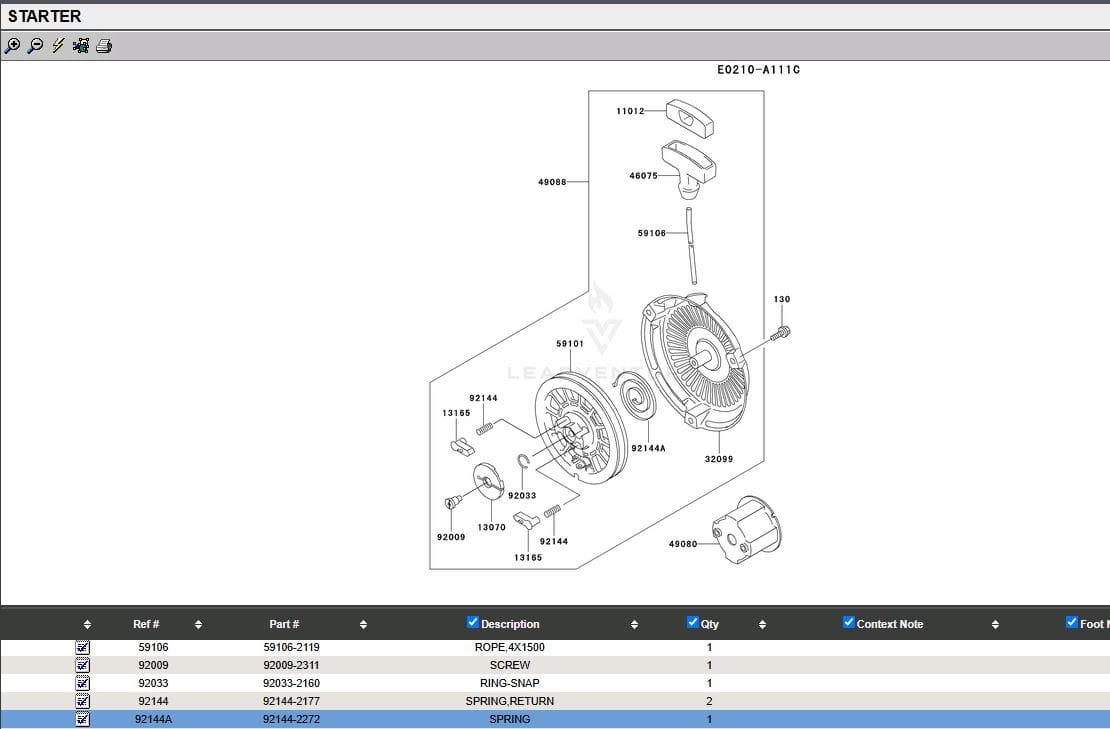Sort table using Part # sort arrows
The height and width of the screenshot is (729, 1110).
pyautogui.click(x=363, y=625)
